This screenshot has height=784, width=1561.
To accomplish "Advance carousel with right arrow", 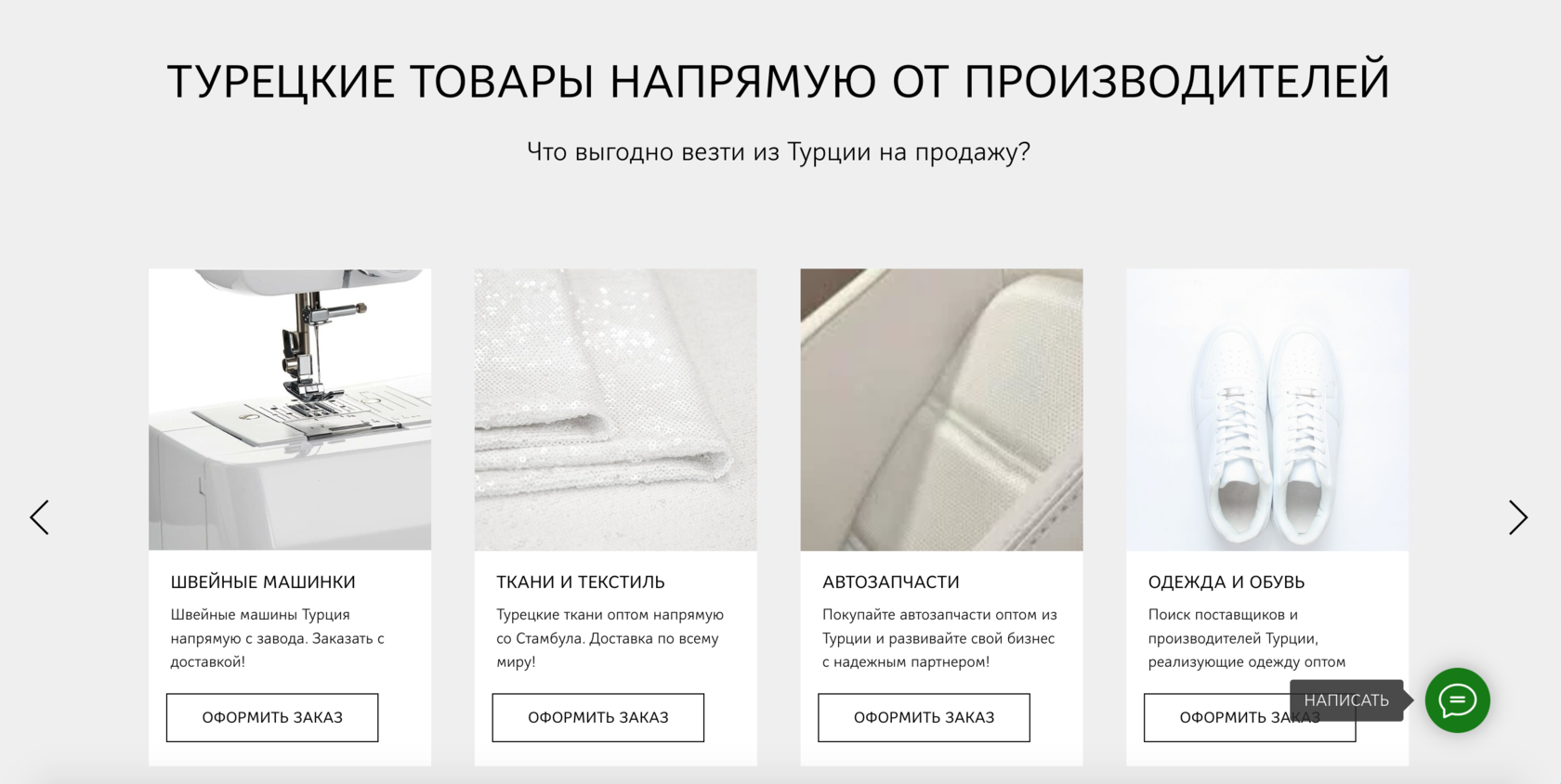I will coord(1517,517).
